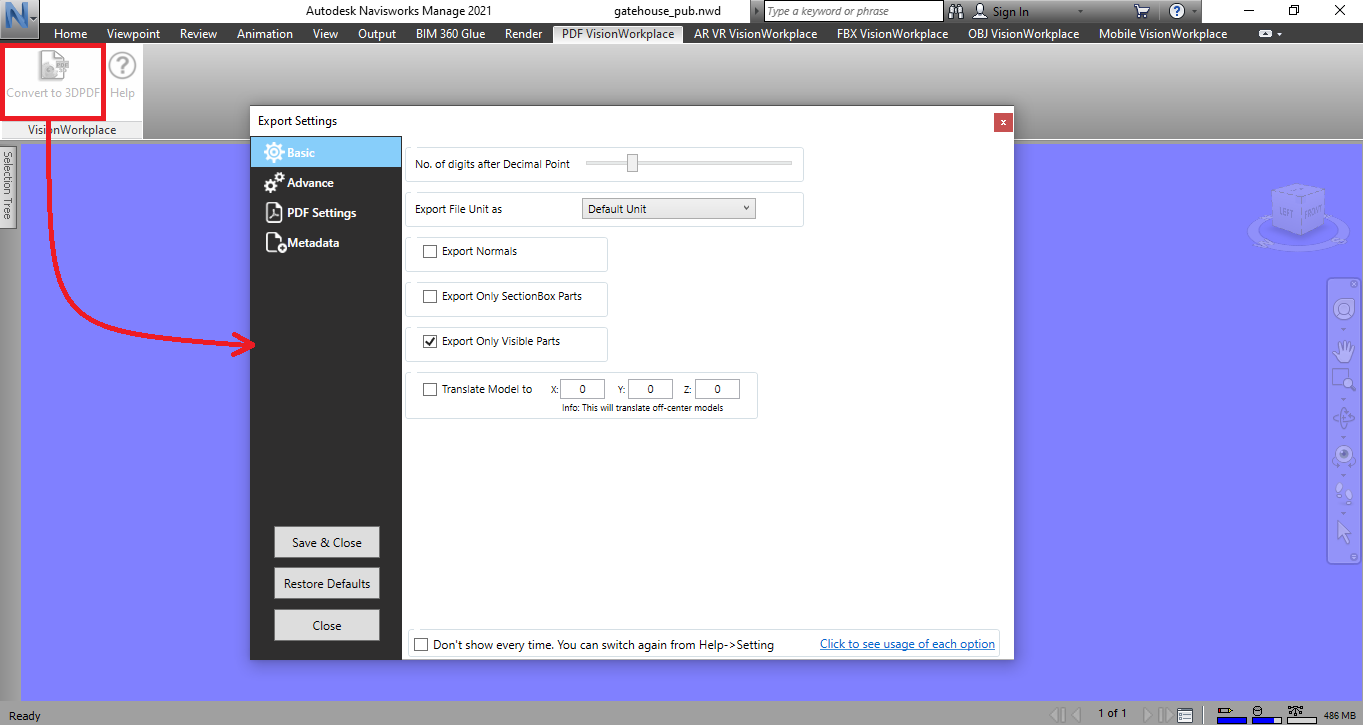Open the BIM 360 Glue tab
The width and height of the screenshot is (1363, 725).
click(x=451, y=34)
